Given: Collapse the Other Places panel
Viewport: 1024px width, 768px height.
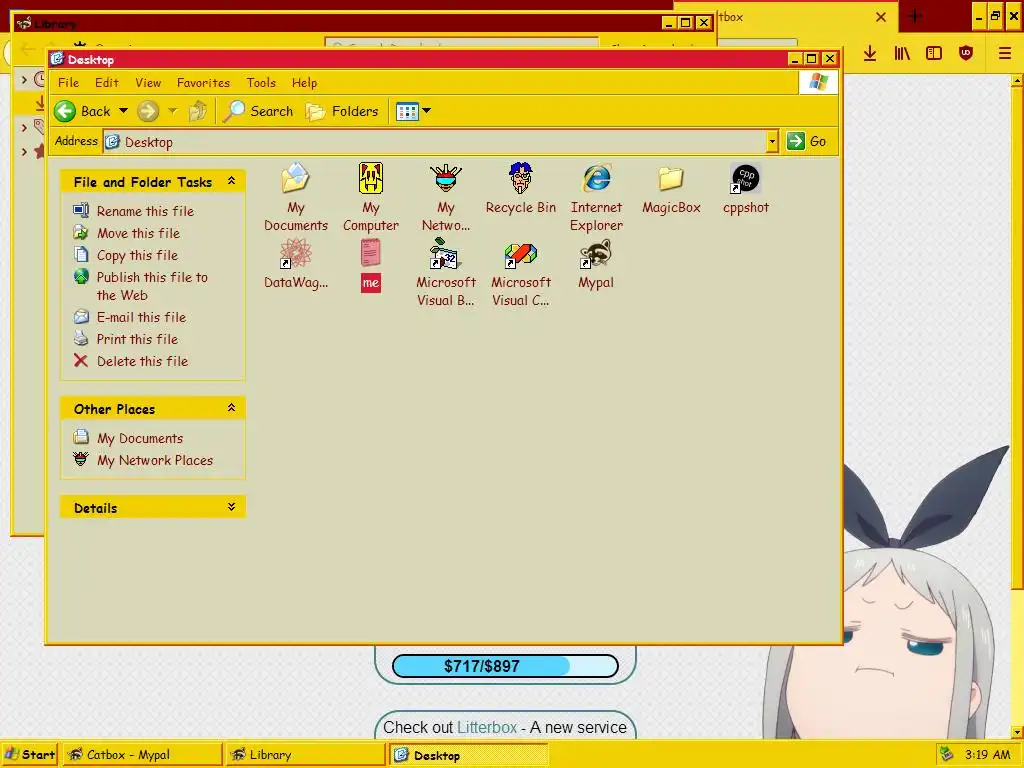Looking at the screenshot, I should (231, 408).
